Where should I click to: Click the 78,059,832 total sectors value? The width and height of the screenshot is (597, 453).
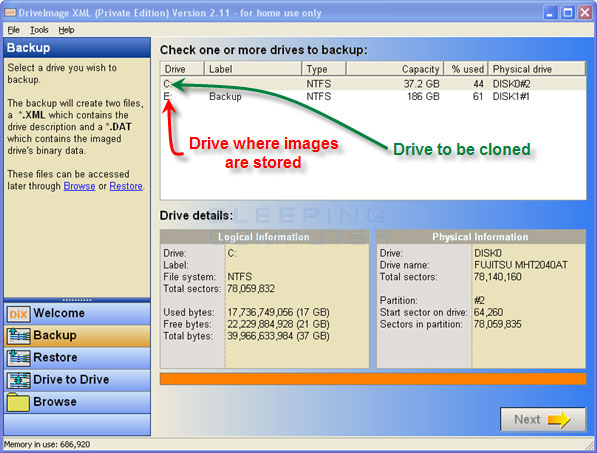pos(251,289)
